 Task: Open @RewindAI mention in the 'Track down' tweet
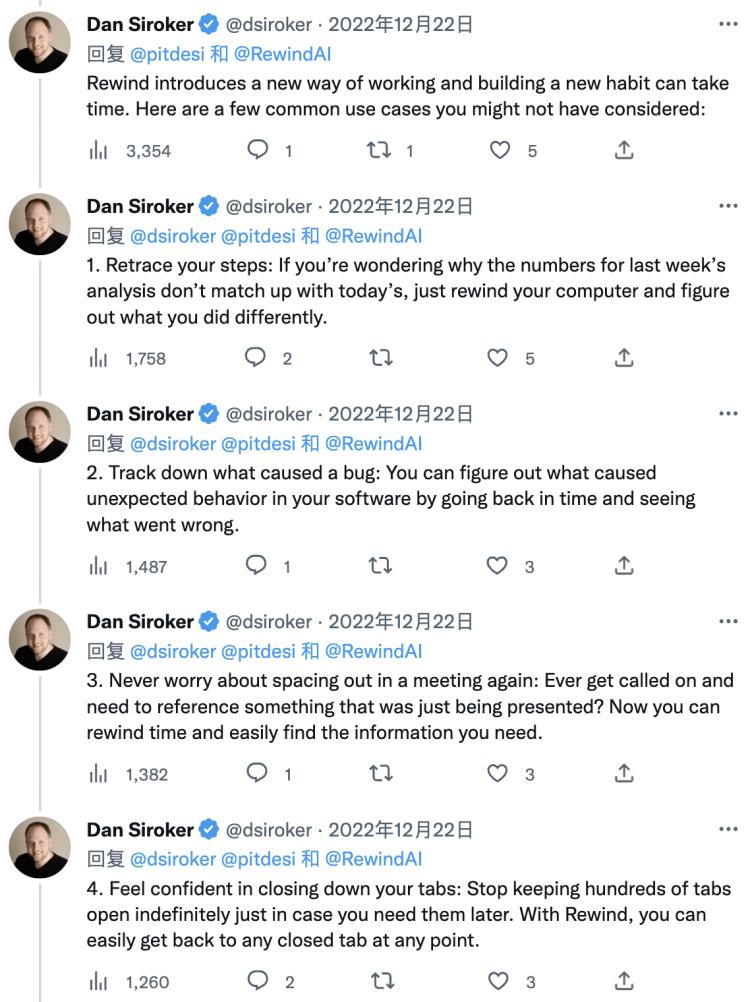pos(374,443)
